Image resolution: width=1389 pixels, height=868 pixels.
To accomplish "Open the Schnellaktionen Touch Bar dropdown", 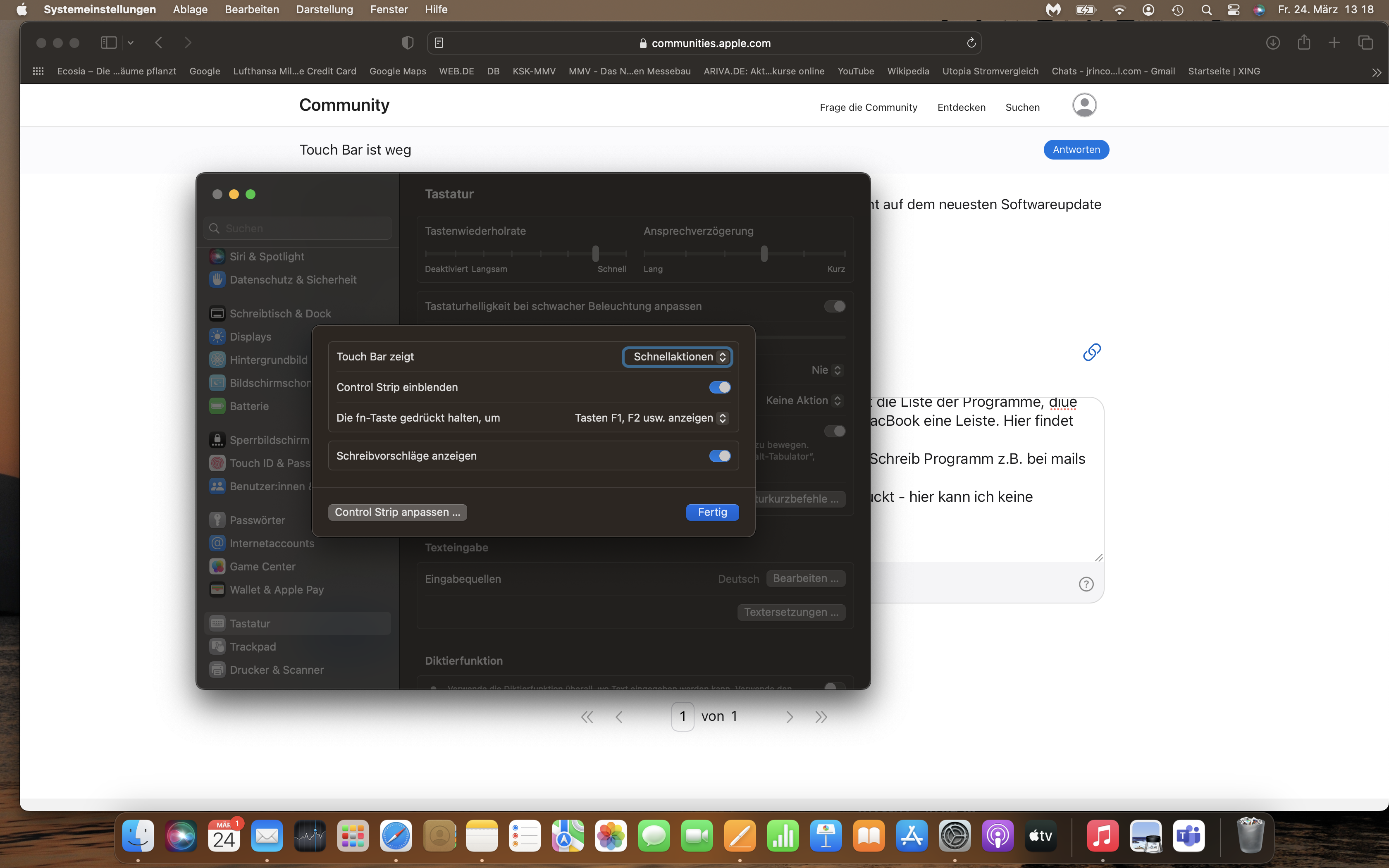I will tap(677, 357).
